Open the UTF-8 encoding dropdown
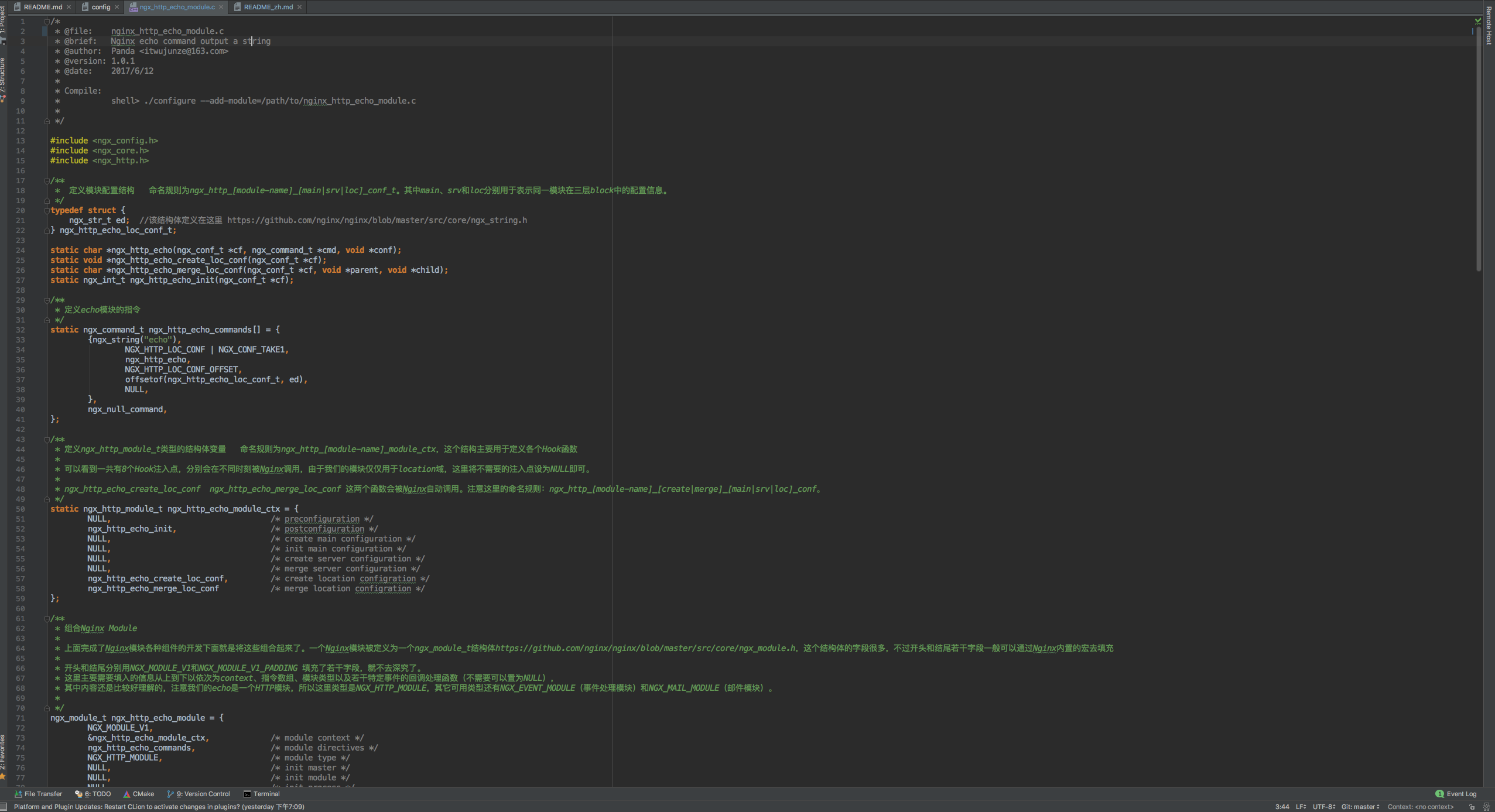 tap(1323, 807)
